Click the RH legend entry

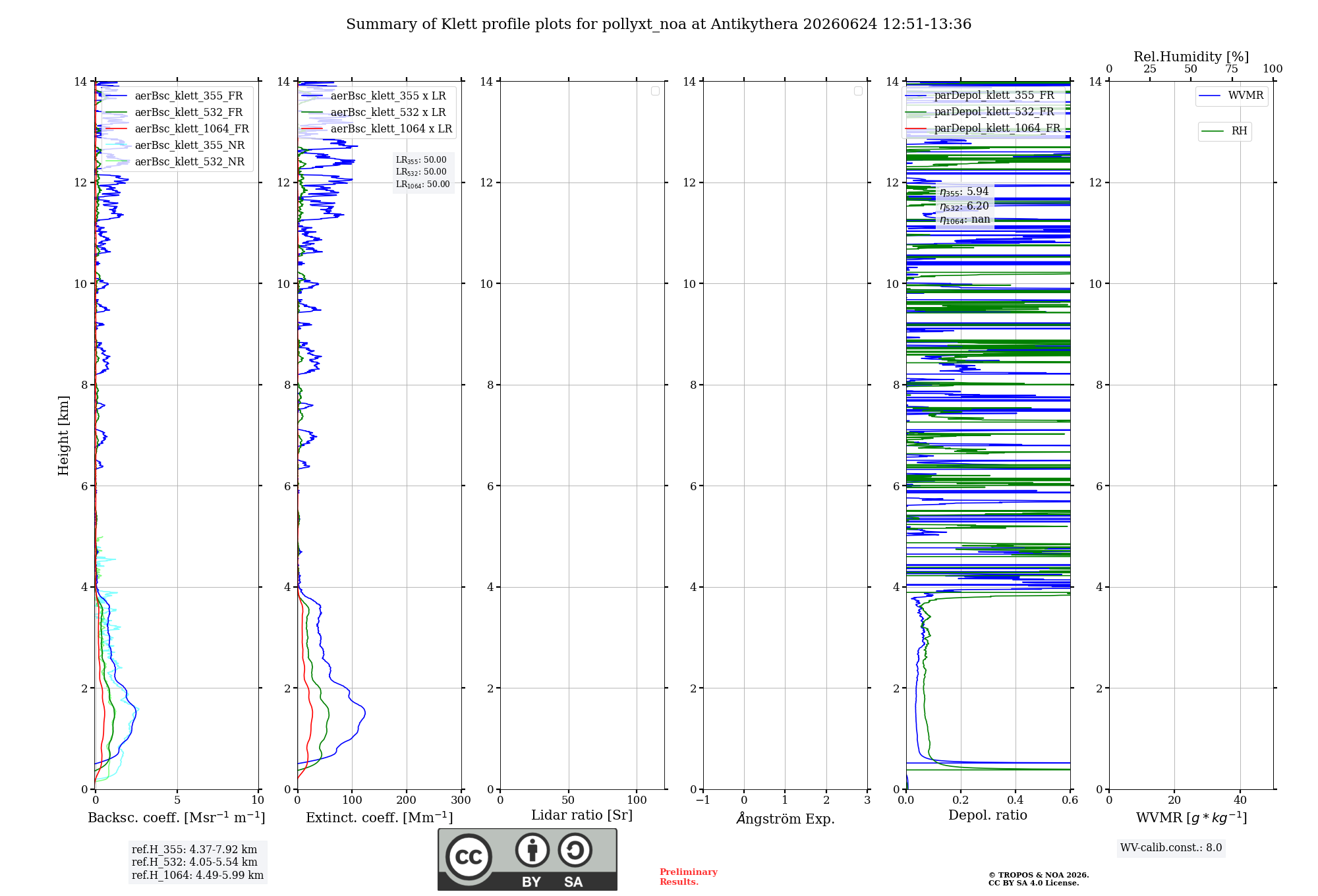pyautogui.click(x=1225, y=131)
